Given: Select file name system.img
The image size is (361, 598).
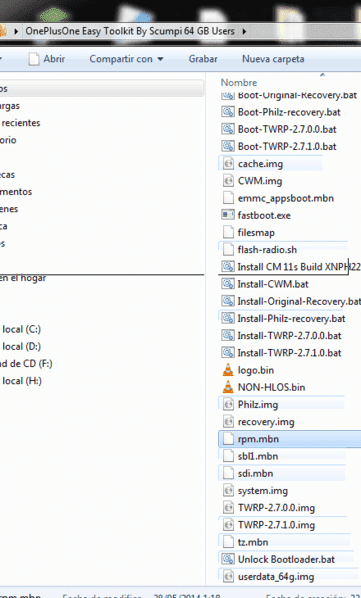Looking at the screenshot, I should point(263,490).
